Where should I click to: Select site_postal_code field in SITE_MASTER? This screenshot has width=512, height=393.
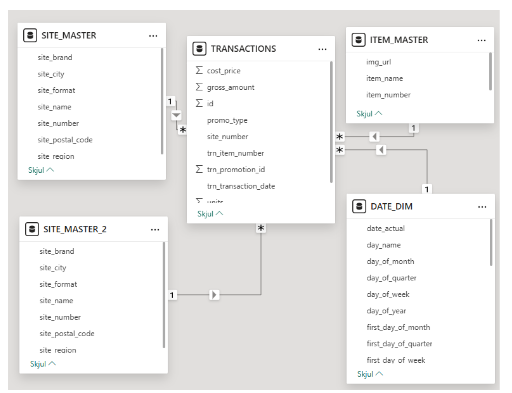[65, 140]
